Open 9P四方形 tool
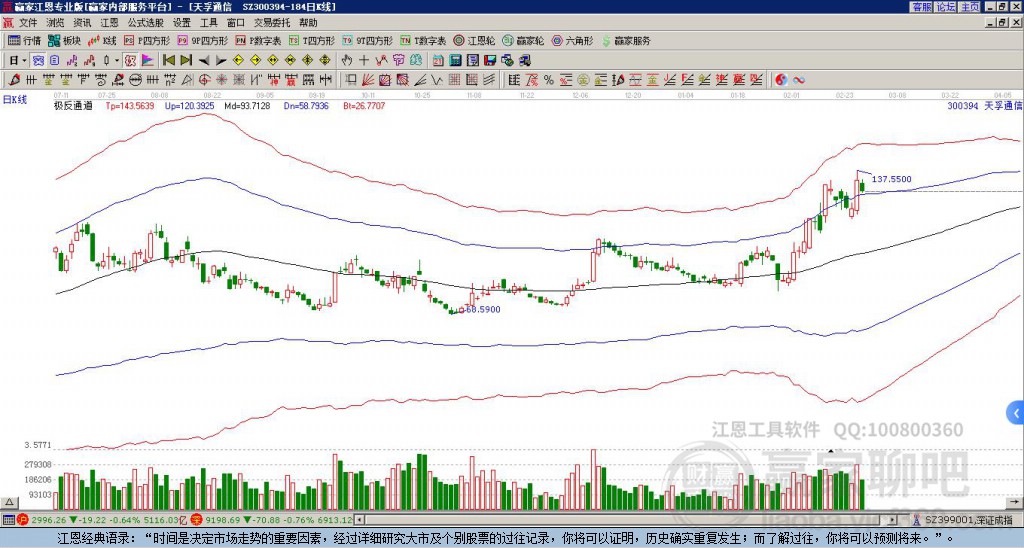Screen dimensions: 1024x548 point(203,40)
